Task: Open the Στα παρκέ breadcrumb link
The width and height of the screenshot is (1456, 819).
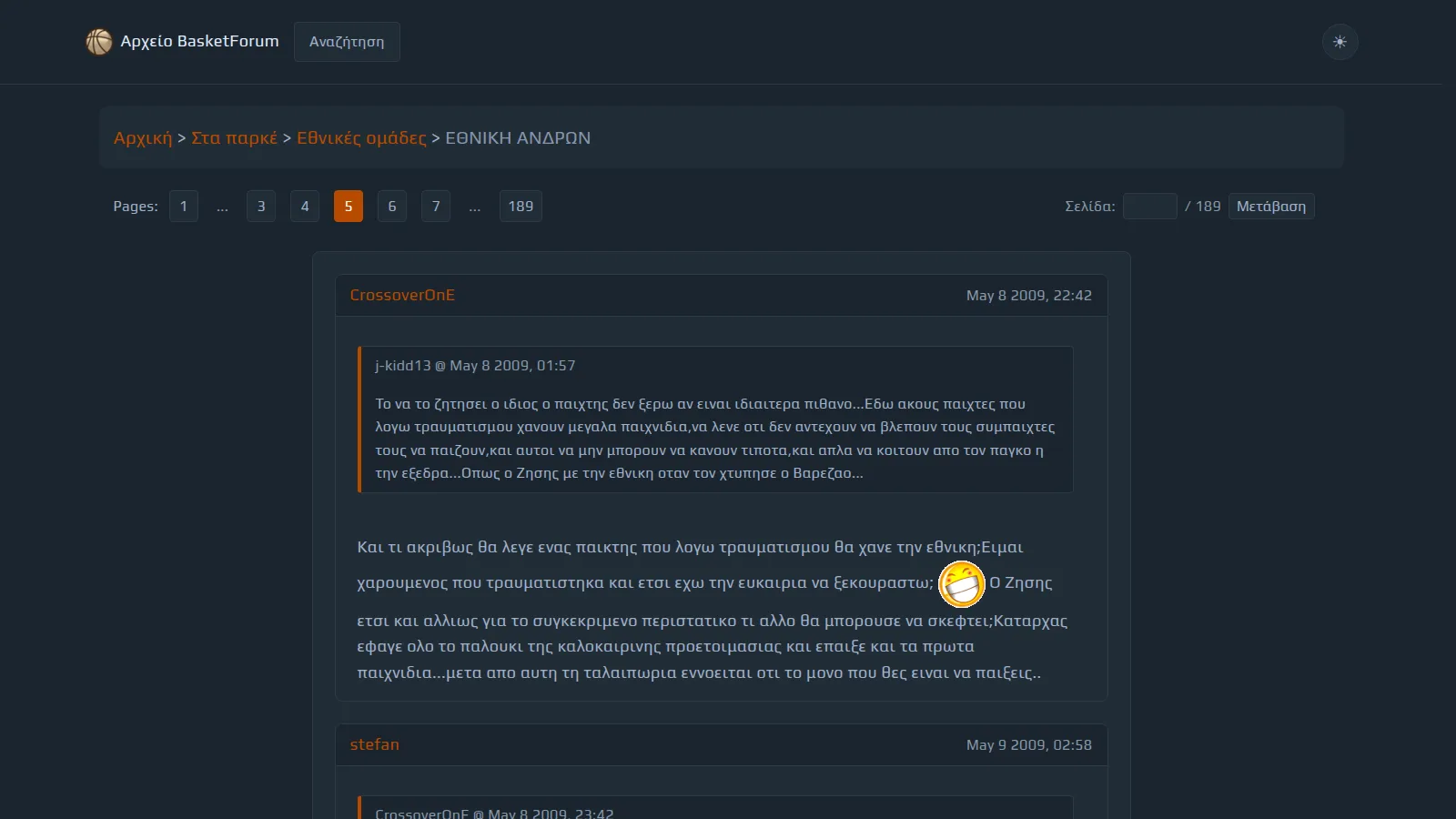Action: [234, 137]
